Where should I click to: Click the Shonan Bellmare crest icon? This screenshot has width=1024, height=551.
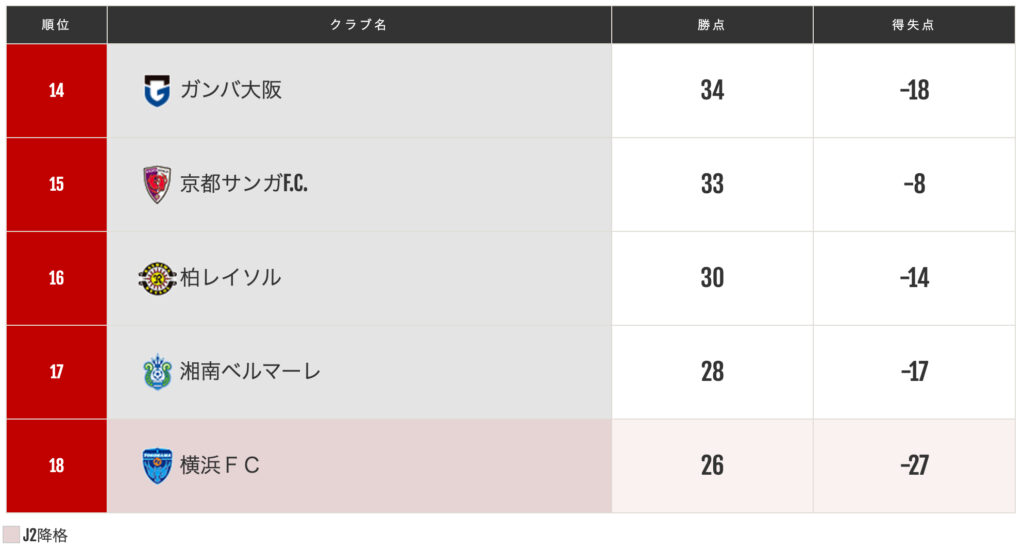[x=157, y=372]
